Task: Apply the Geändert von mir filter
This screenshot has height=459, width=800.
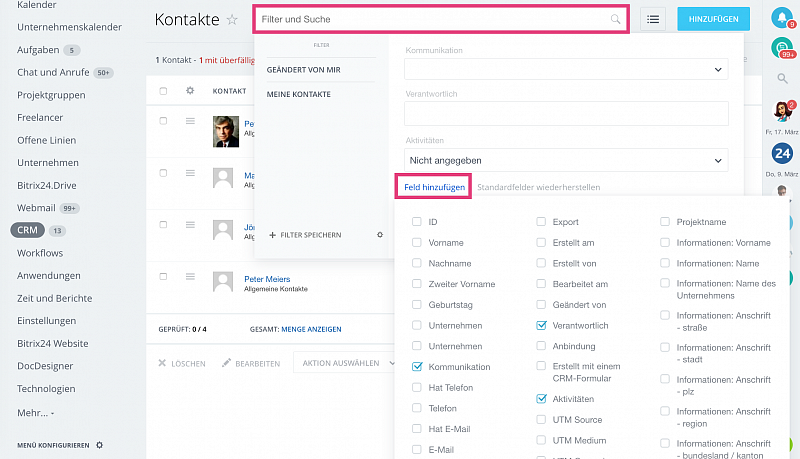Action: coord(304,70)
